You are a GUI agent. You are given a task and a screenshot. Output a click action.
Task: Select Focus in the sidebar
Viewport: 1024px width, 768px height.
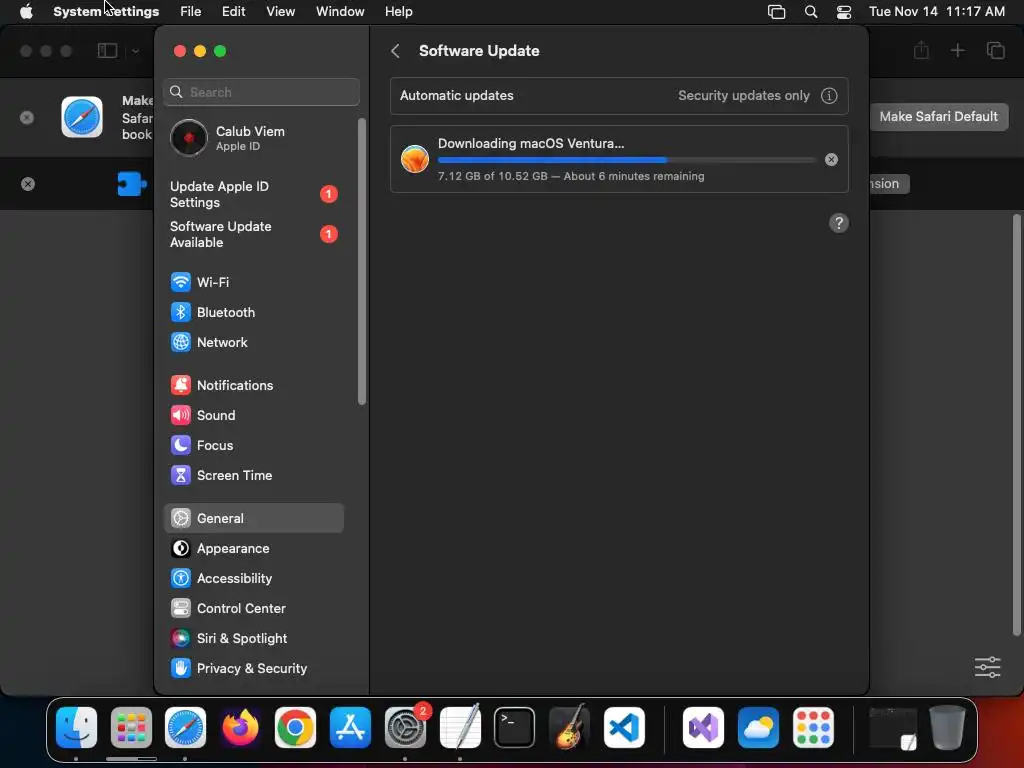(253, 445)
